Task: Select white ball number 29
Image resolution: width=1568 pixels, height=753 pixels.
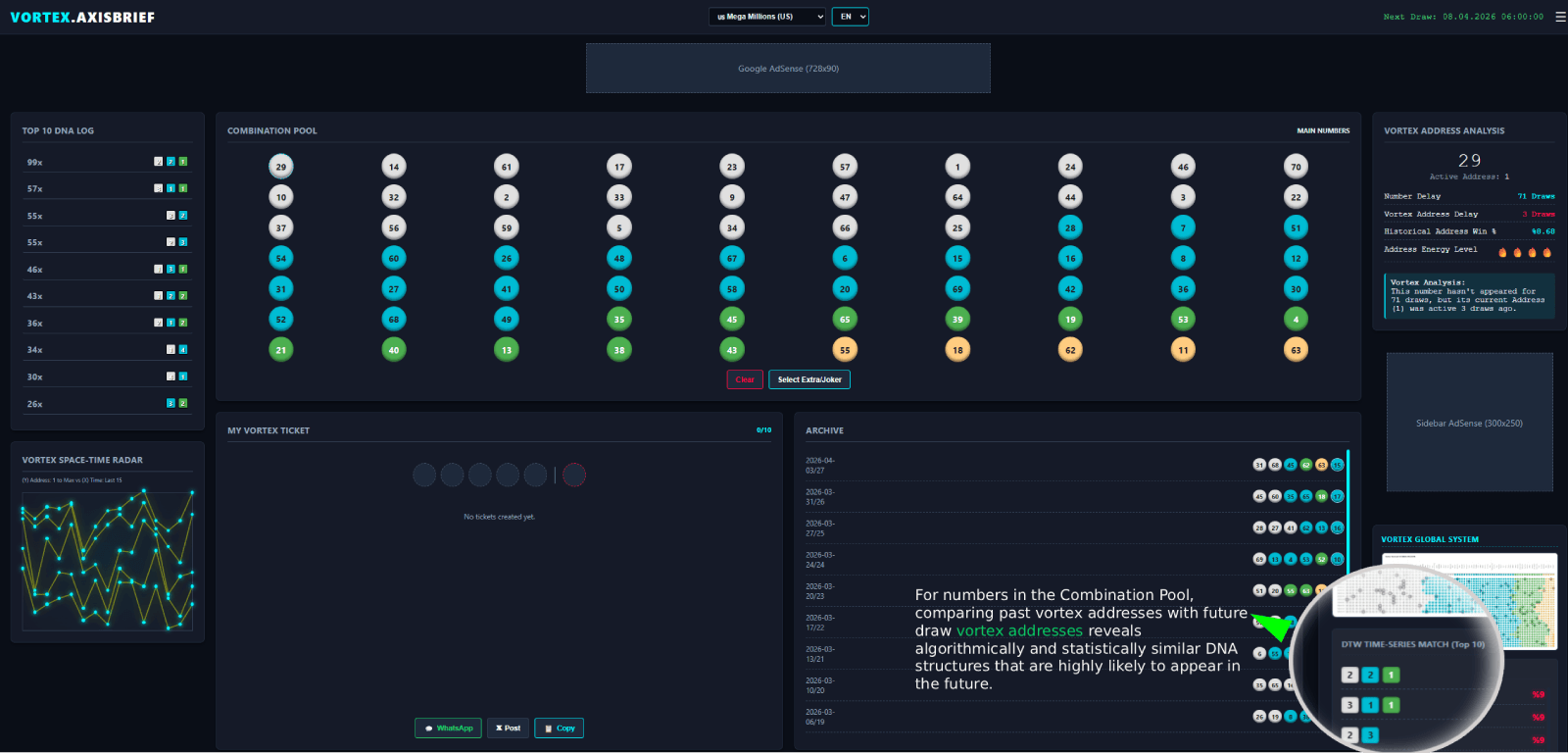Action: [281, 167]
